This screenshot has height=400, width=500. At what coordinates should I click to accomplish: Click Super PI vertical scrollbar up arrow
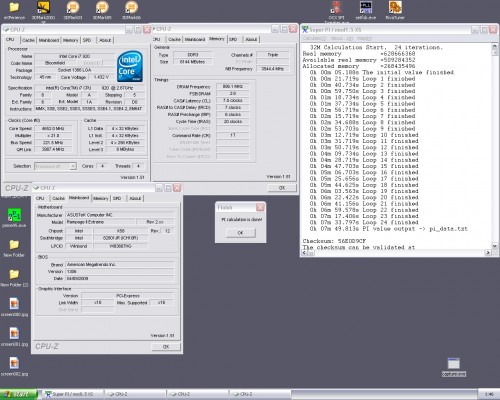[x=495, y=47]
